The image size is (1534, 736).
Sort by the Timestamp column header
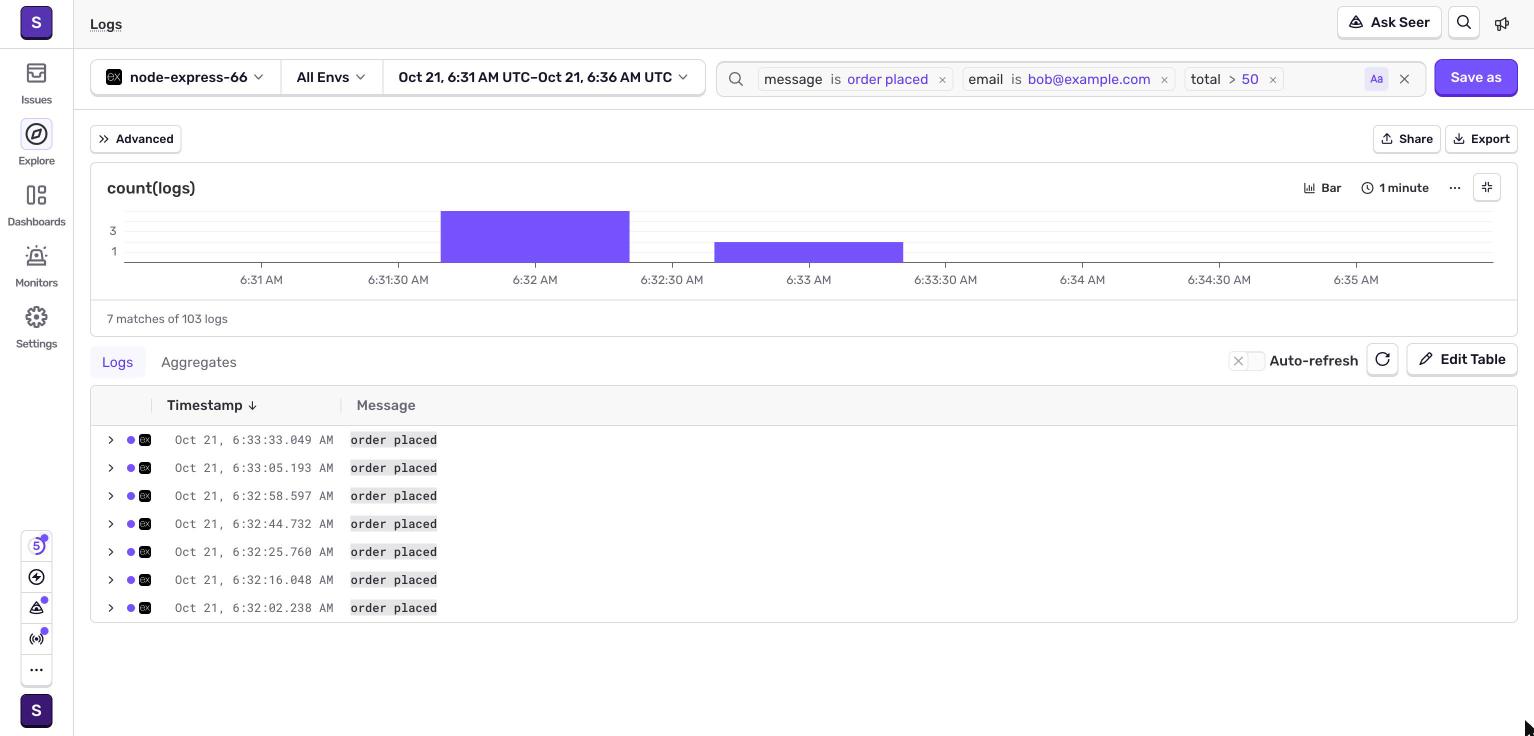pyautogui.click(x=212, y=405)
